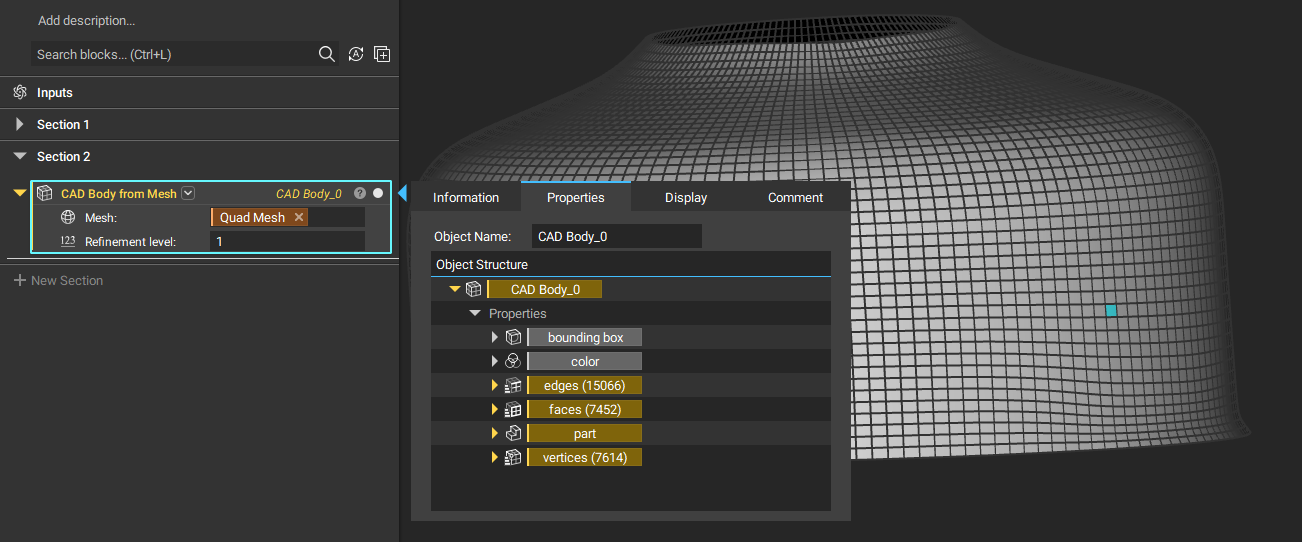Collapse the blue arrow beside properties popup
Image resolution: width=1302 pixels, height=542 pixels.
(x=403, y=193)
